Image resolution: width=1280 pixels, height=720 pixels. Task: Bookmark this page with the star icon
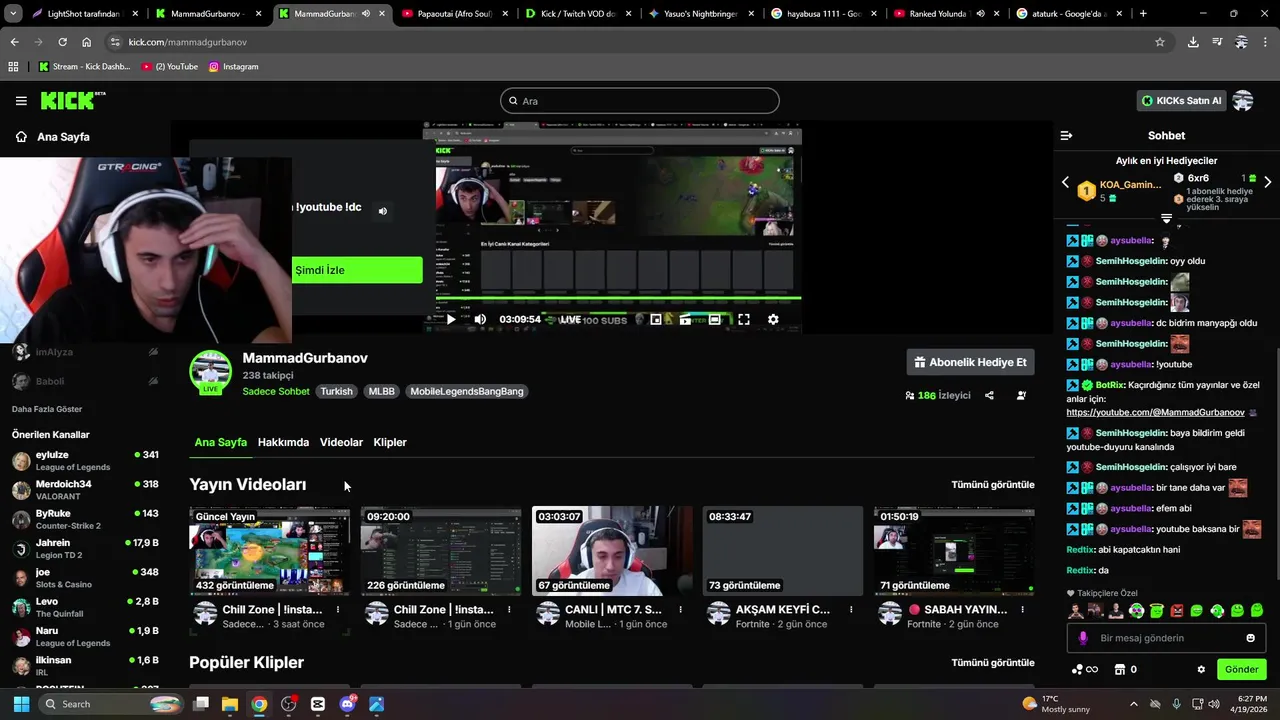(x=1160, y=42)
